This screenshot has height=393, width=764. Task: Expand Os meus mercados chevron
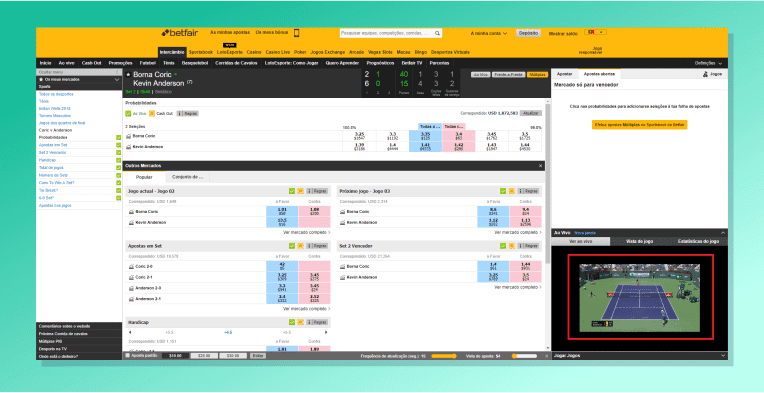117,79
